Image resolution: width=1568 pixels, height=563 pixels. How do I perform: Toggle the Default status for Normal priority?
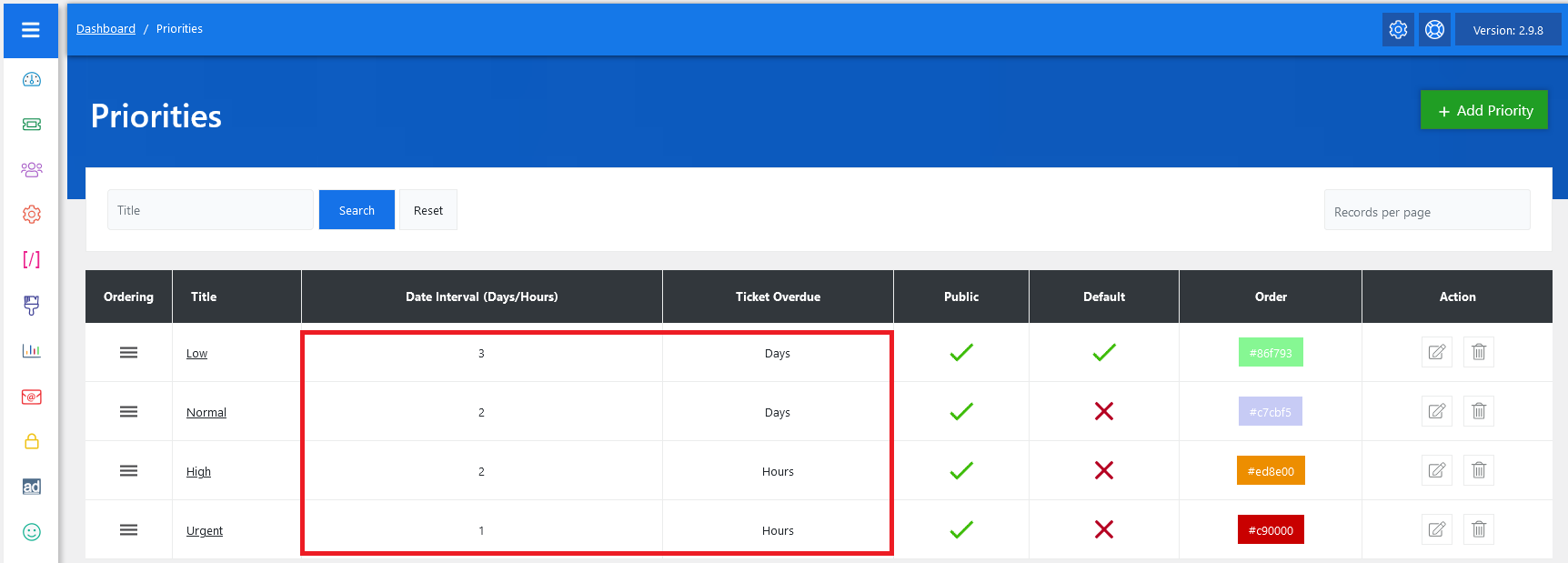pos(1103,411)
